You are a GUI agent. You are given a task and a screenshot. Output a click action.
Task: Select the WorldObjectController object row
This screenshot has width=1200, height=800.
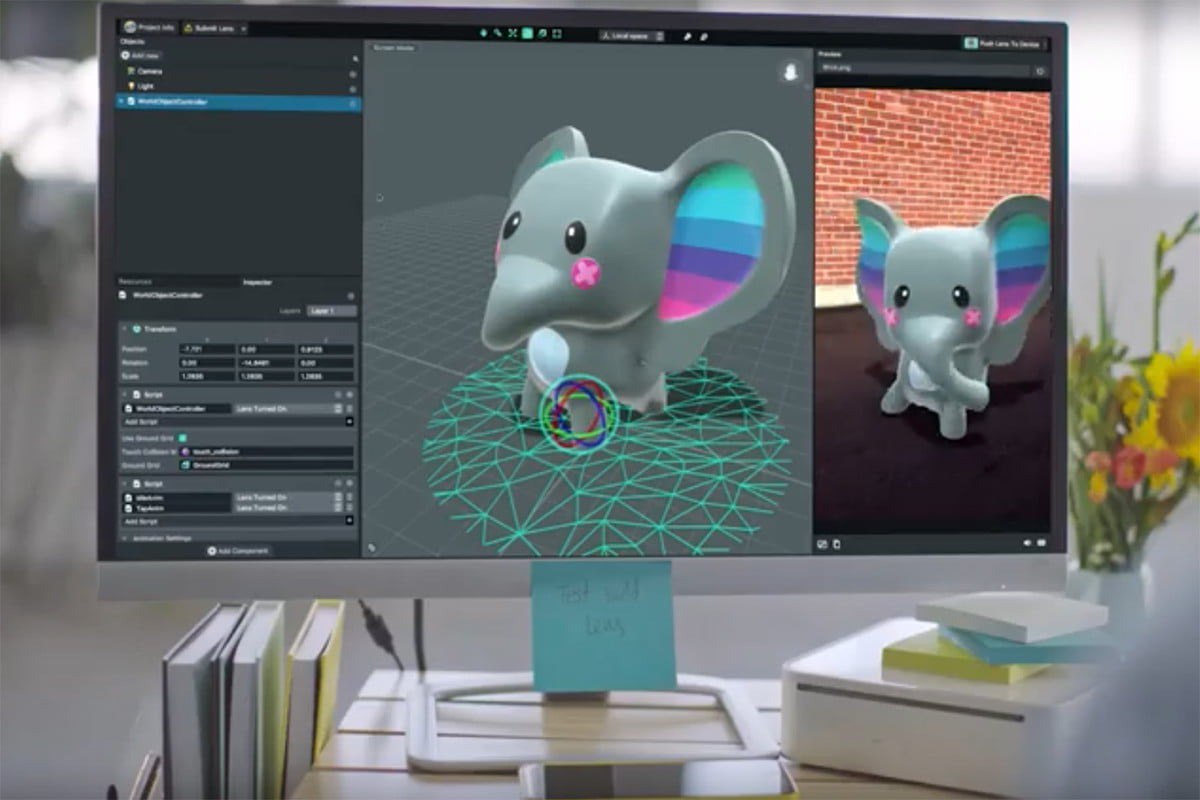click(240, 102)
